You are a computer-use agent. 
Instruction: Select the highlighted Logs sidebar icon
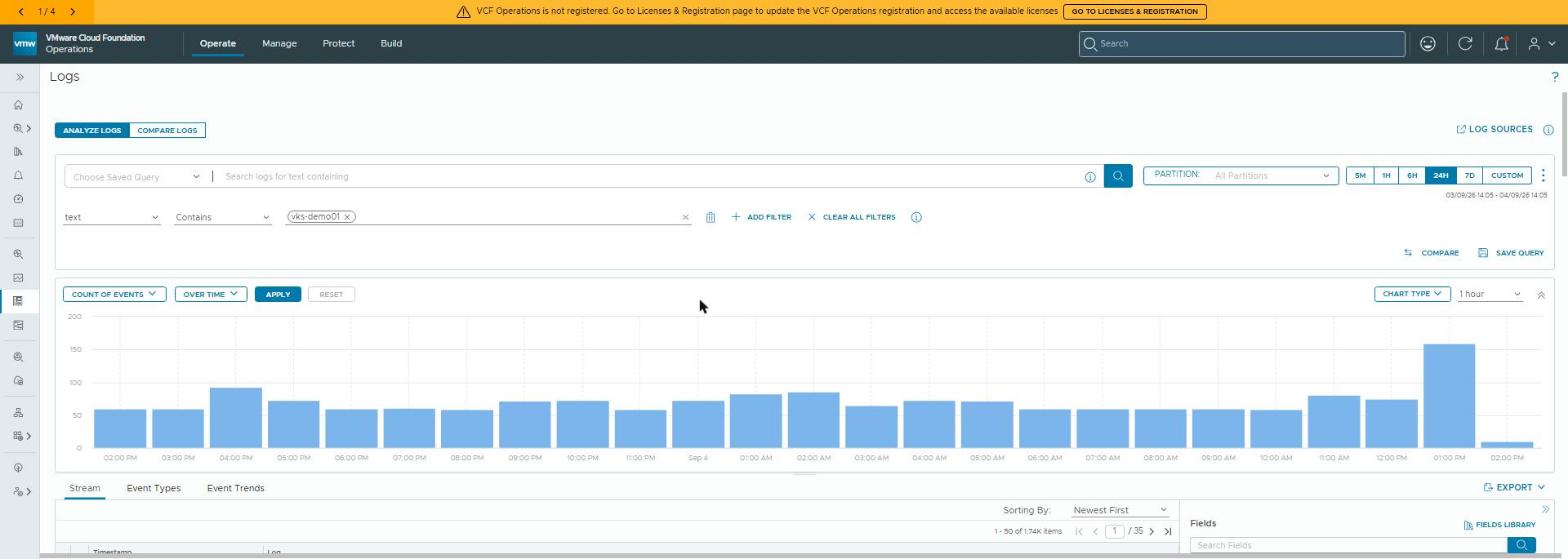tap(18, 301)
